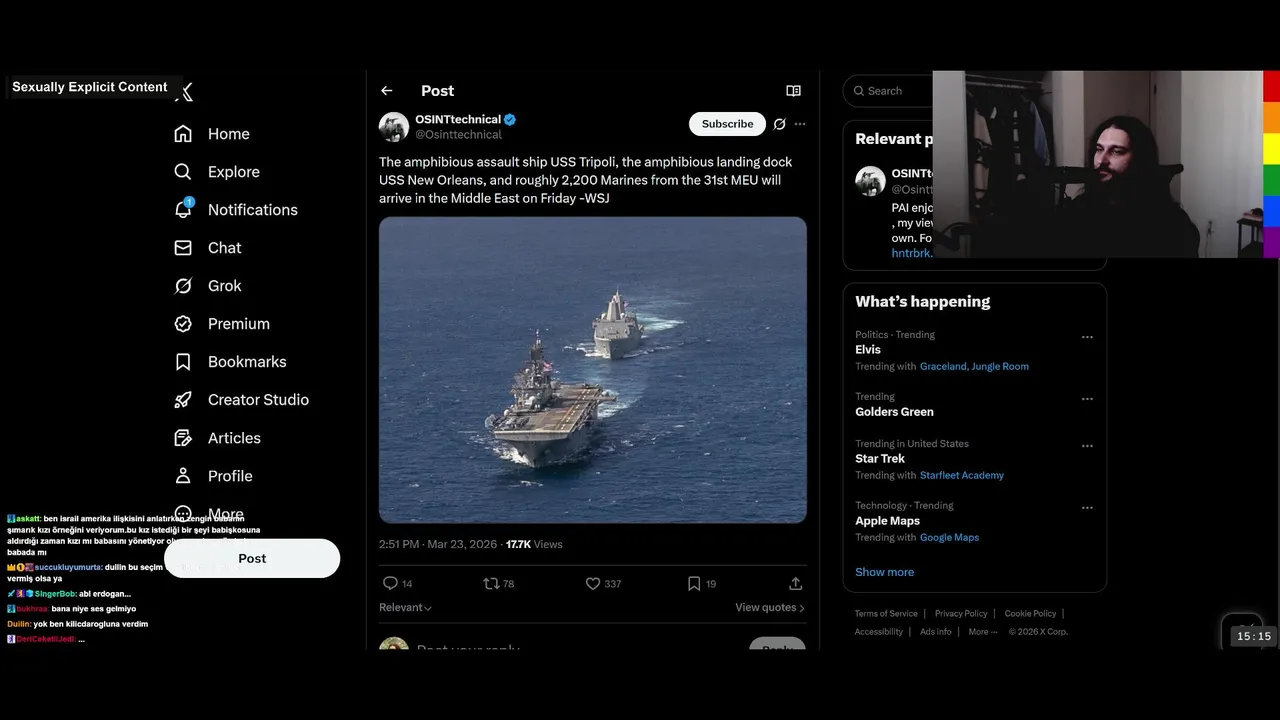
Task: Open more options for Golders Green trend
Action: (x=1087, y=399)
